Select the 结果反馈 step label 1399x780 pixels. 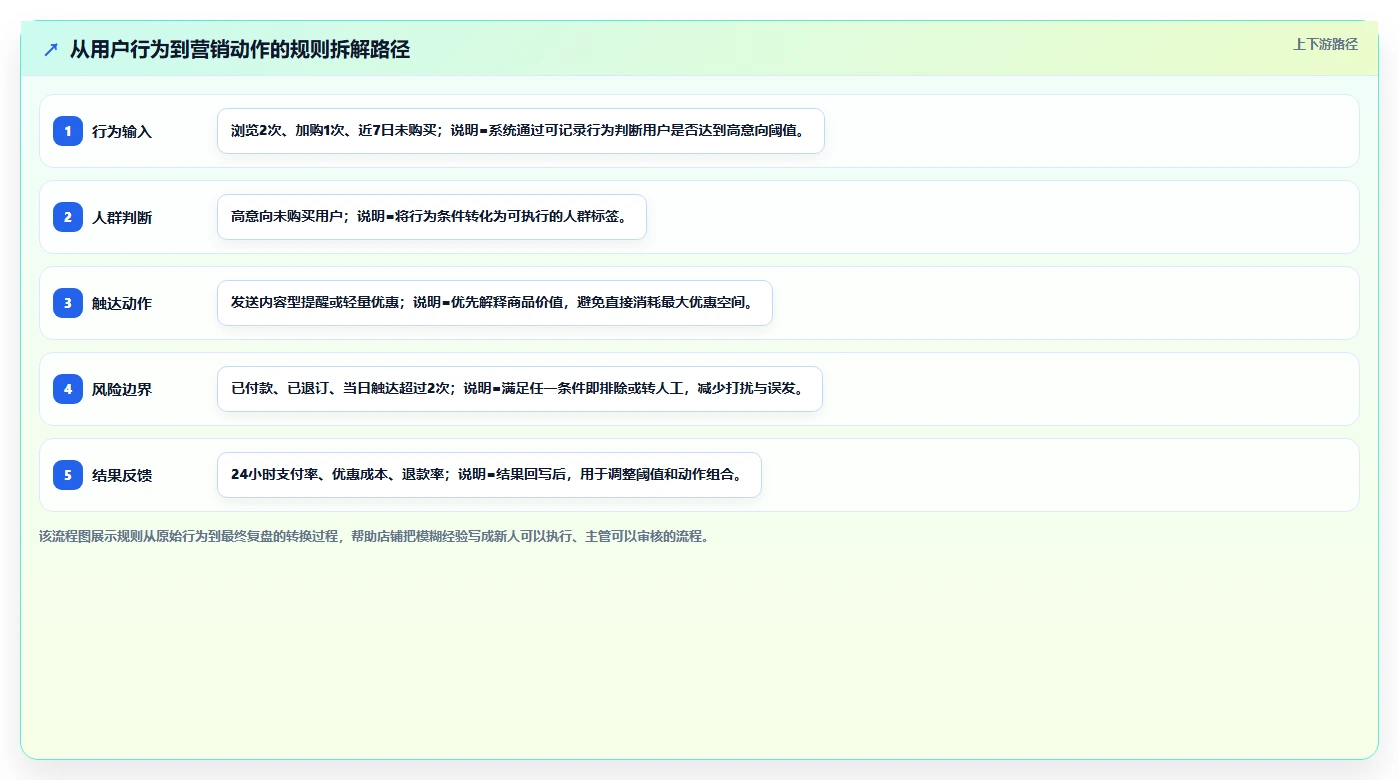pyautogui.click(x=122, y=475)
